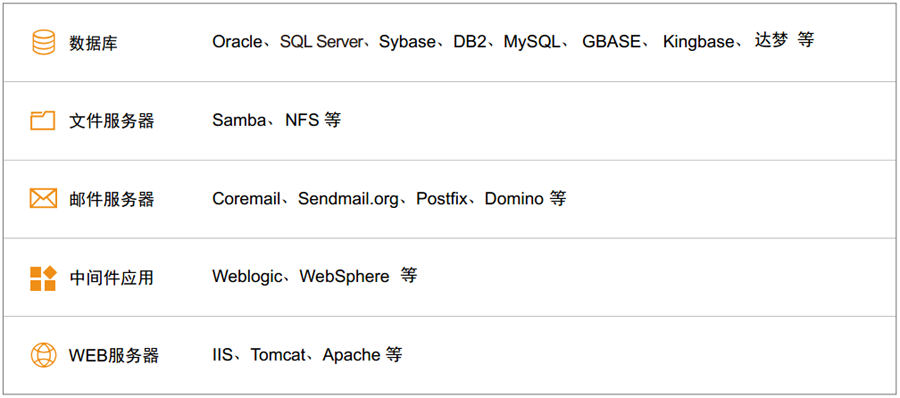
Task: Click the middleware application blocks icon
Action: point(43,278)
